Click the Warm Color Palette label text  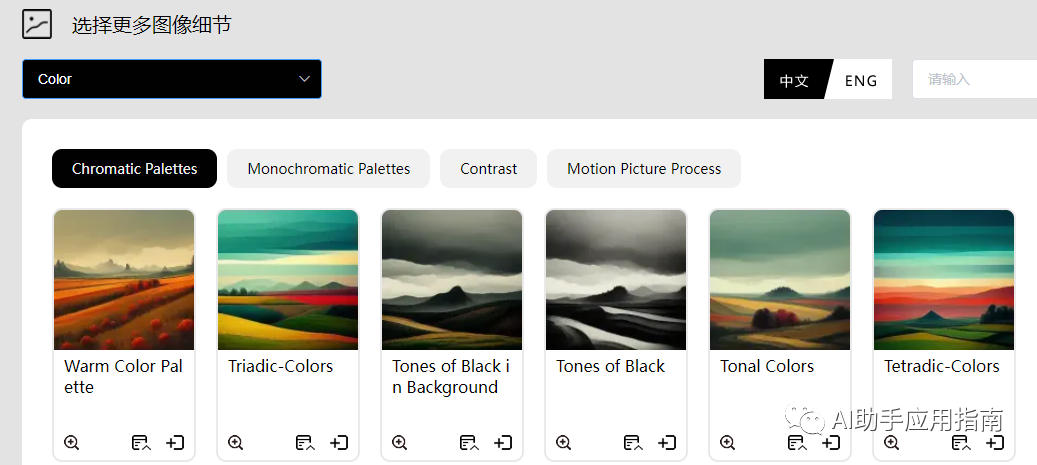point(124,376)
